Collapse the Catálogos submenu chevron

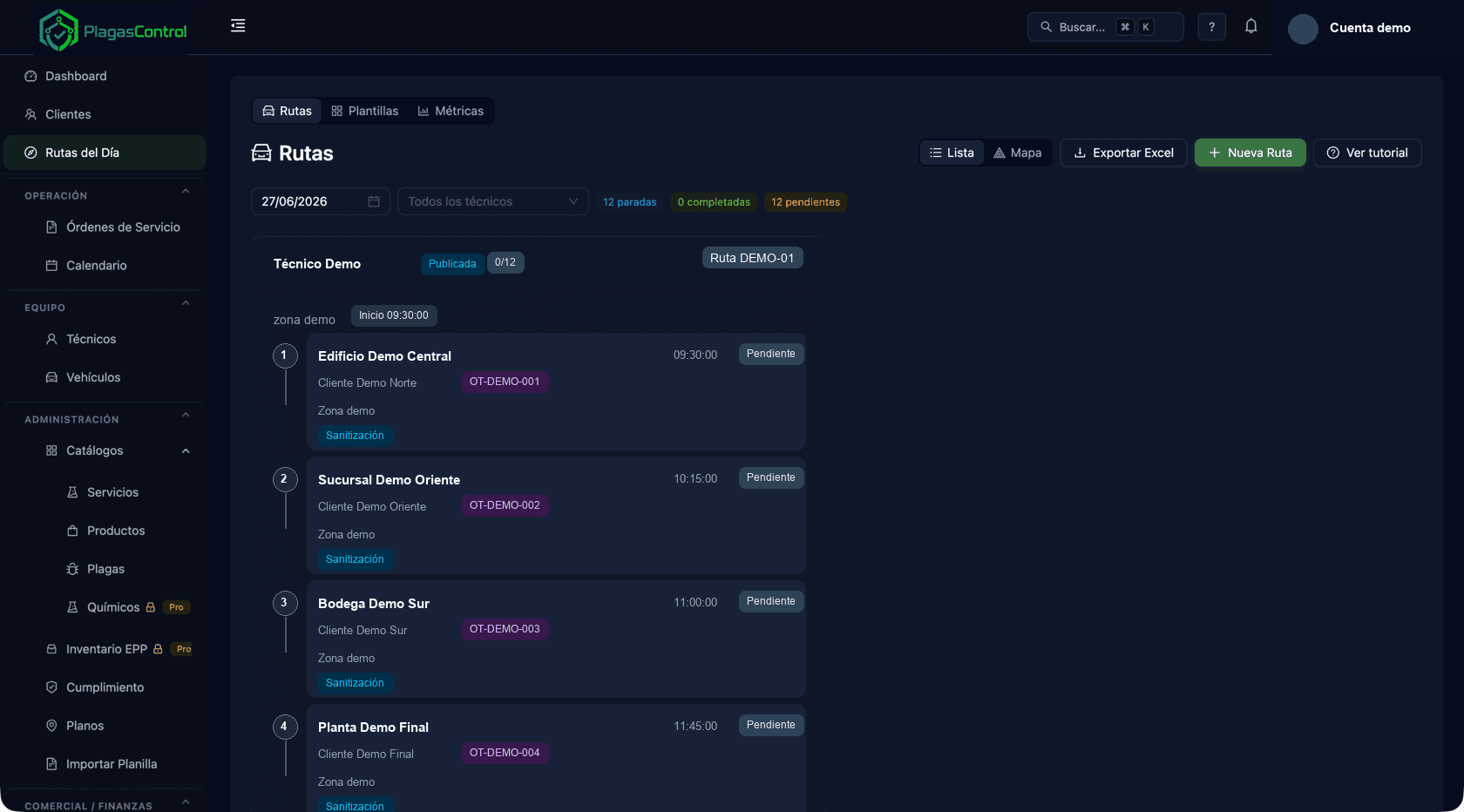point(186,450)
